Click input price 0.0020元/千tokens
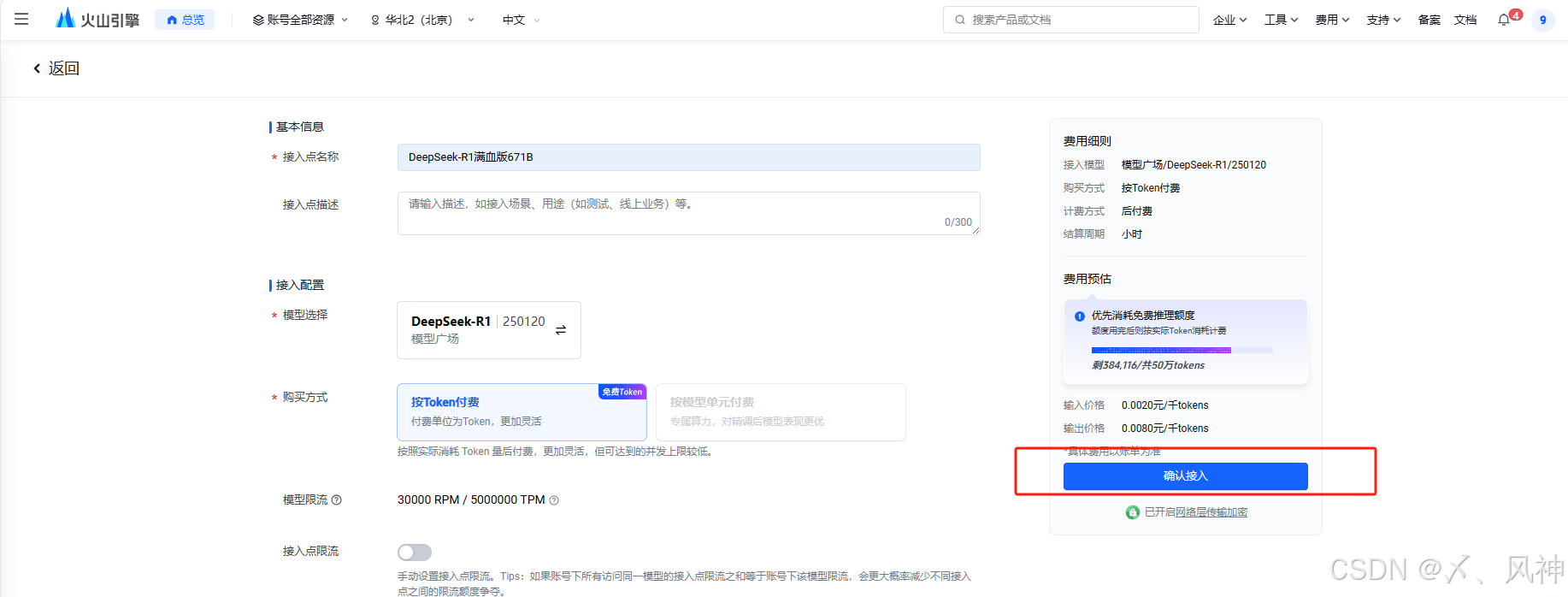 pyautogui.click(x=1164, y=405)
